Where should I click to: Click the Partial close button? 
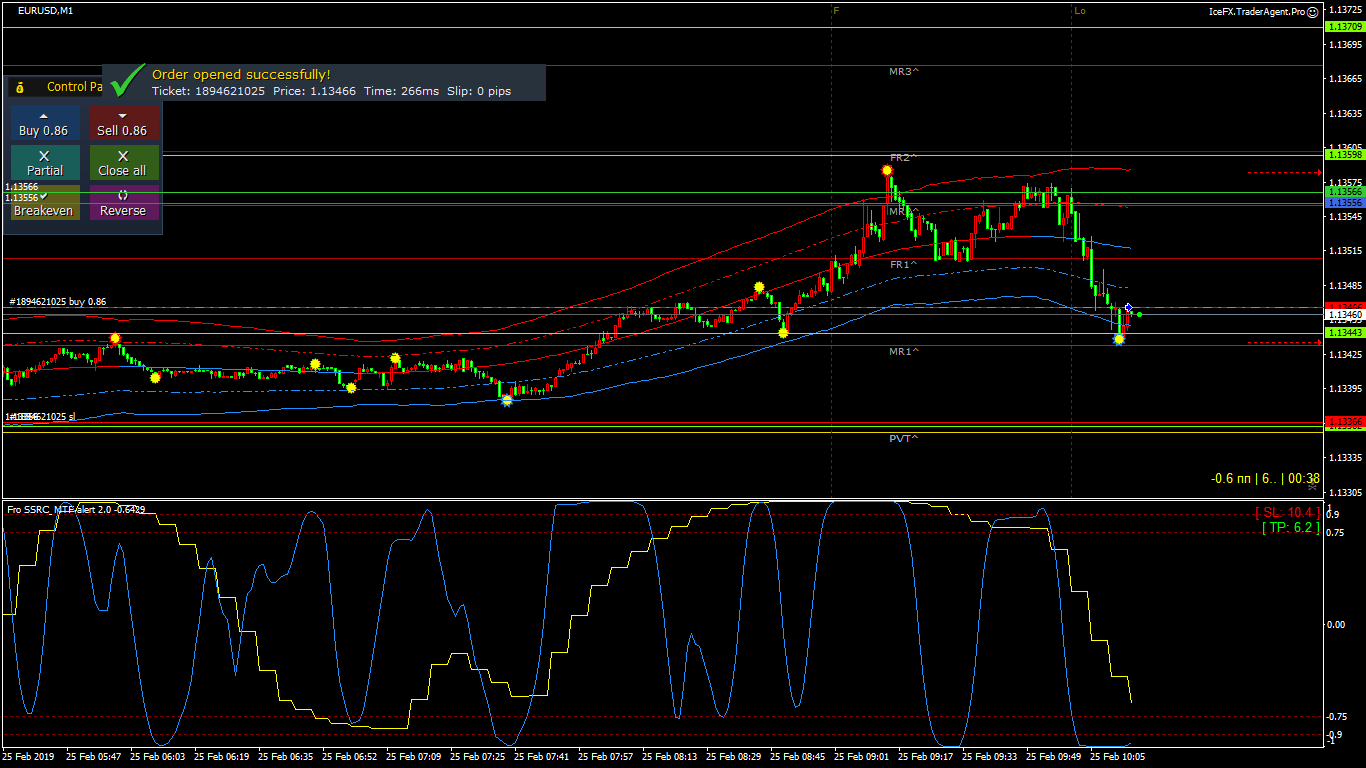coord(44,163)
